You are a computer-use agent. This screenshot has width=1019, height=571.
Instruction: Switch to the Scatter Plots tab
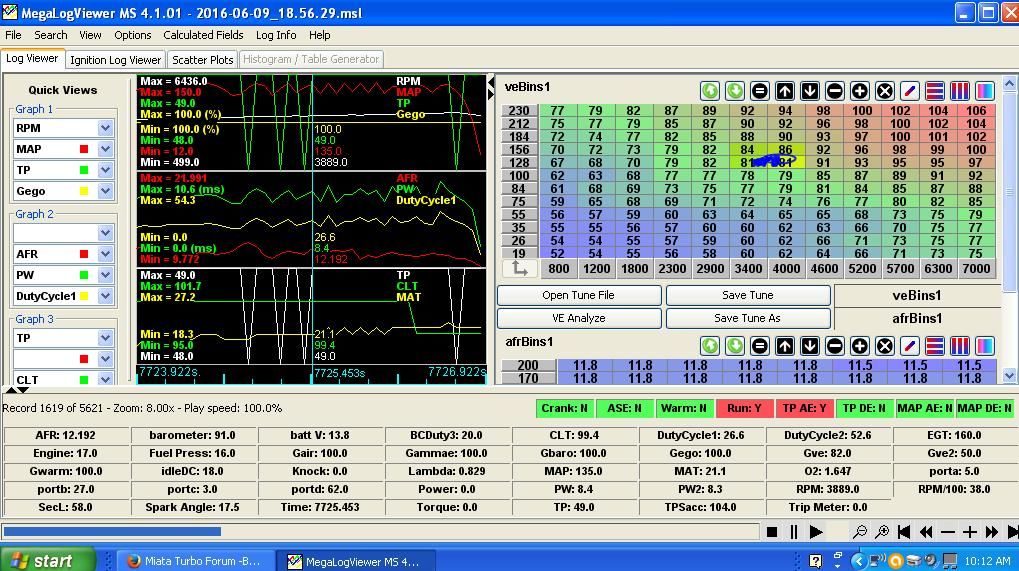pos(202,60)
